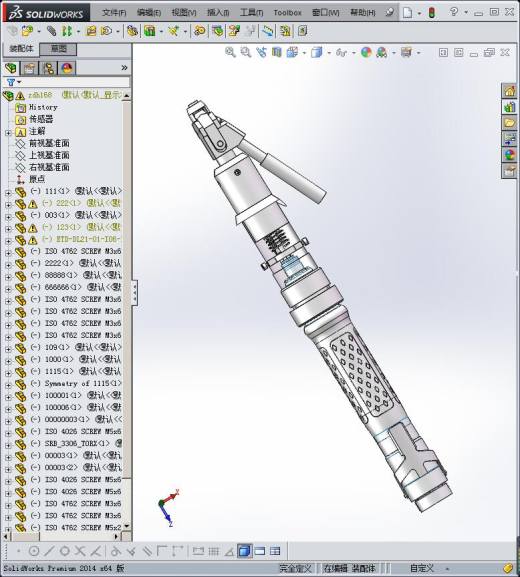Open the View Orientation dropdown arrow
This screenshot has width=520, height=577.
(x=304, y=53)
